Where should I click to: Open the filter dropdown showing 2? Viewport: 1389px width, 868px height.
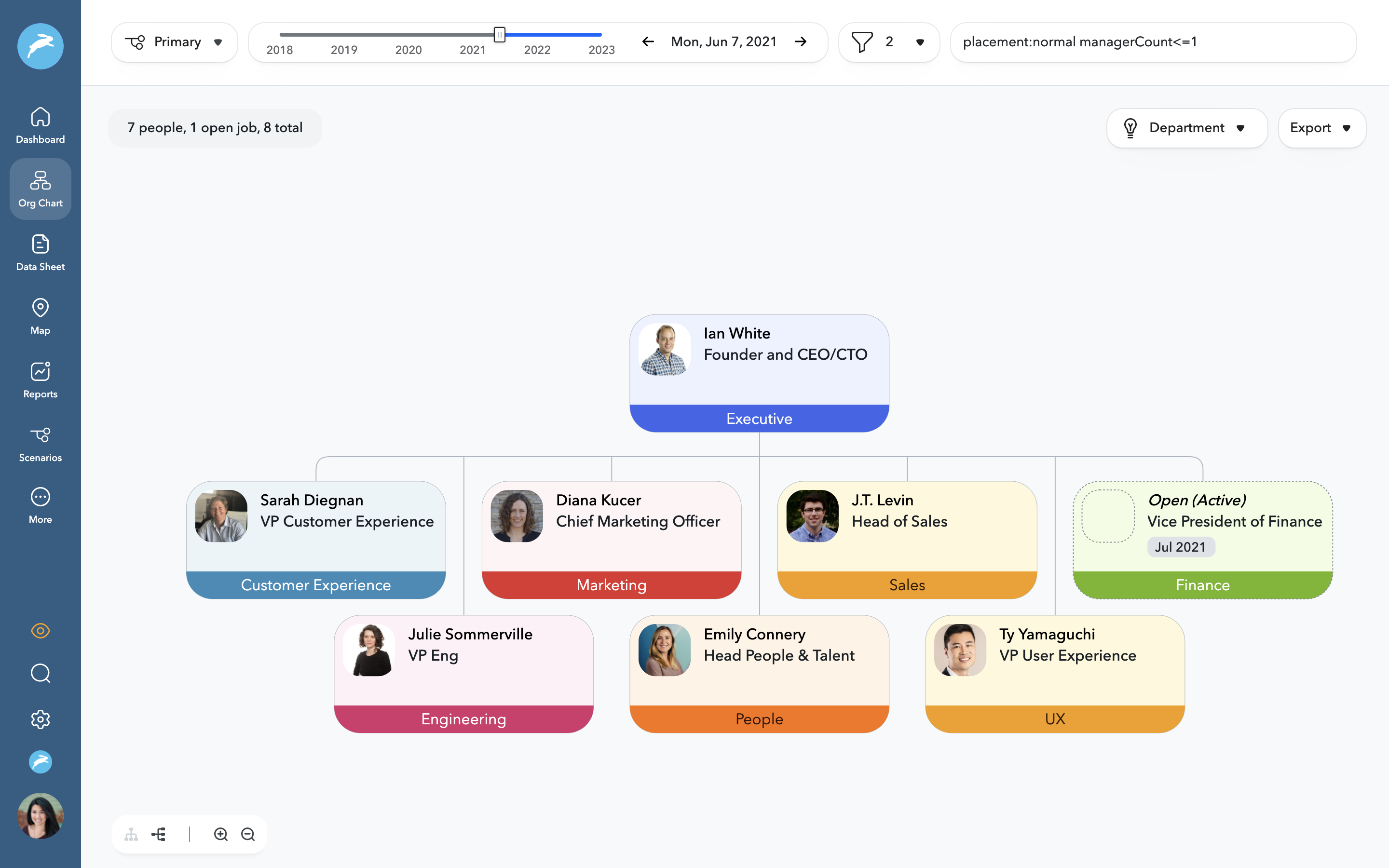coord(888,42)
